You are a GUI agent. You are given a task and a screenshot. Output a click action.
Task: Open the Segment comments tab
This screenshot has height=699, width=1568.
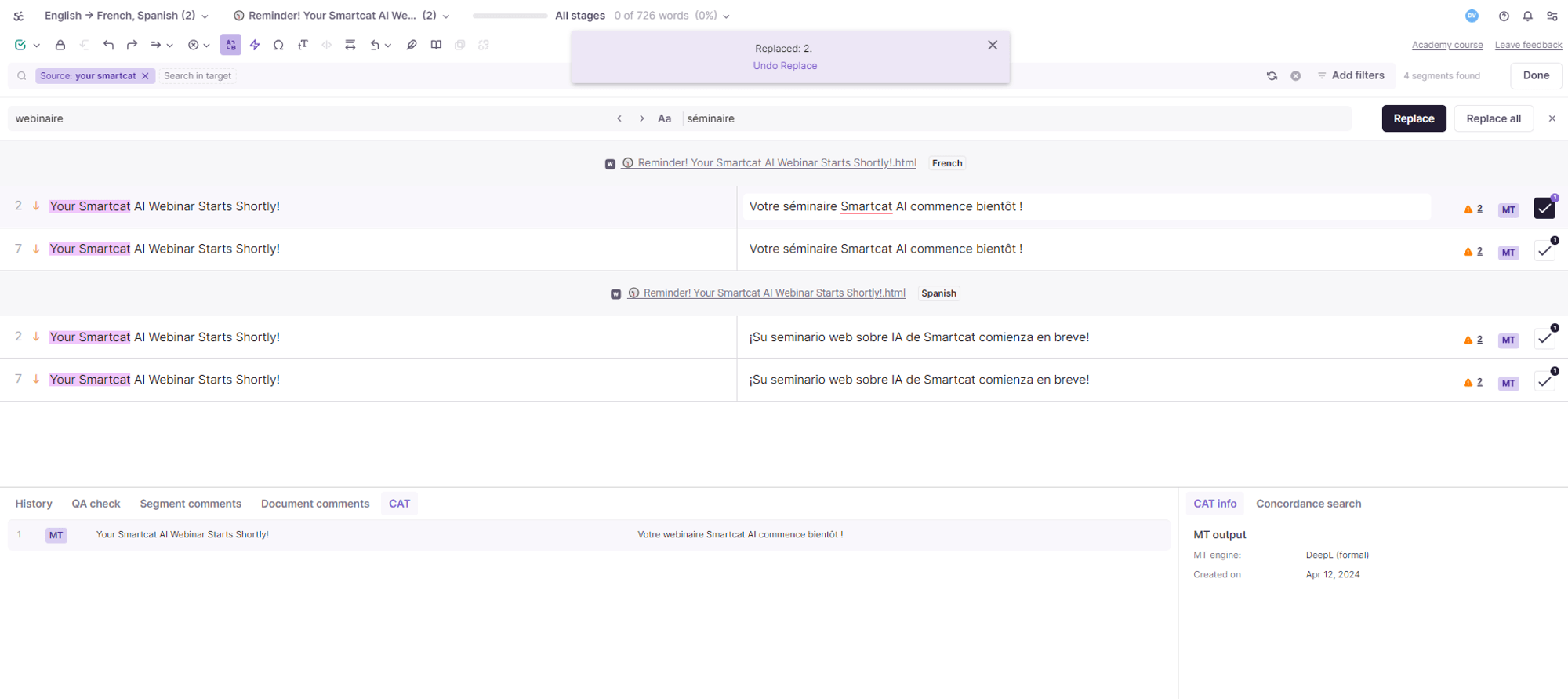(191, 504)
